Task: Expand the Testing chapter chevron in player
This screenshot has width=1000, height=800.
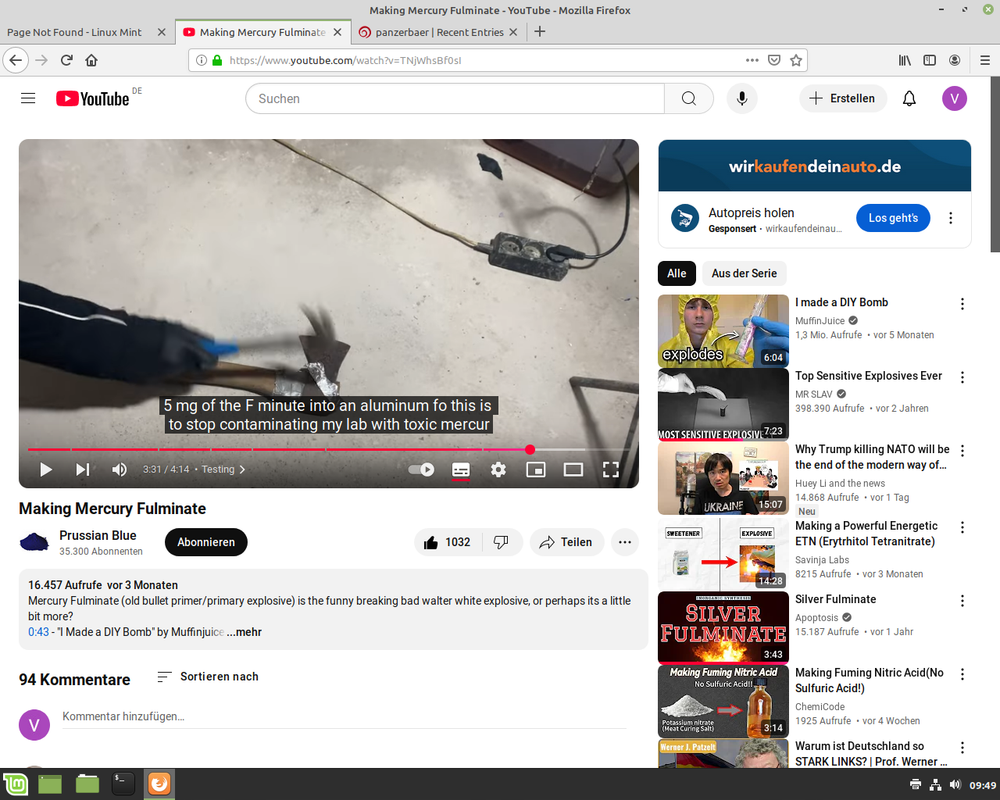Action: click(x=242, y=470)
